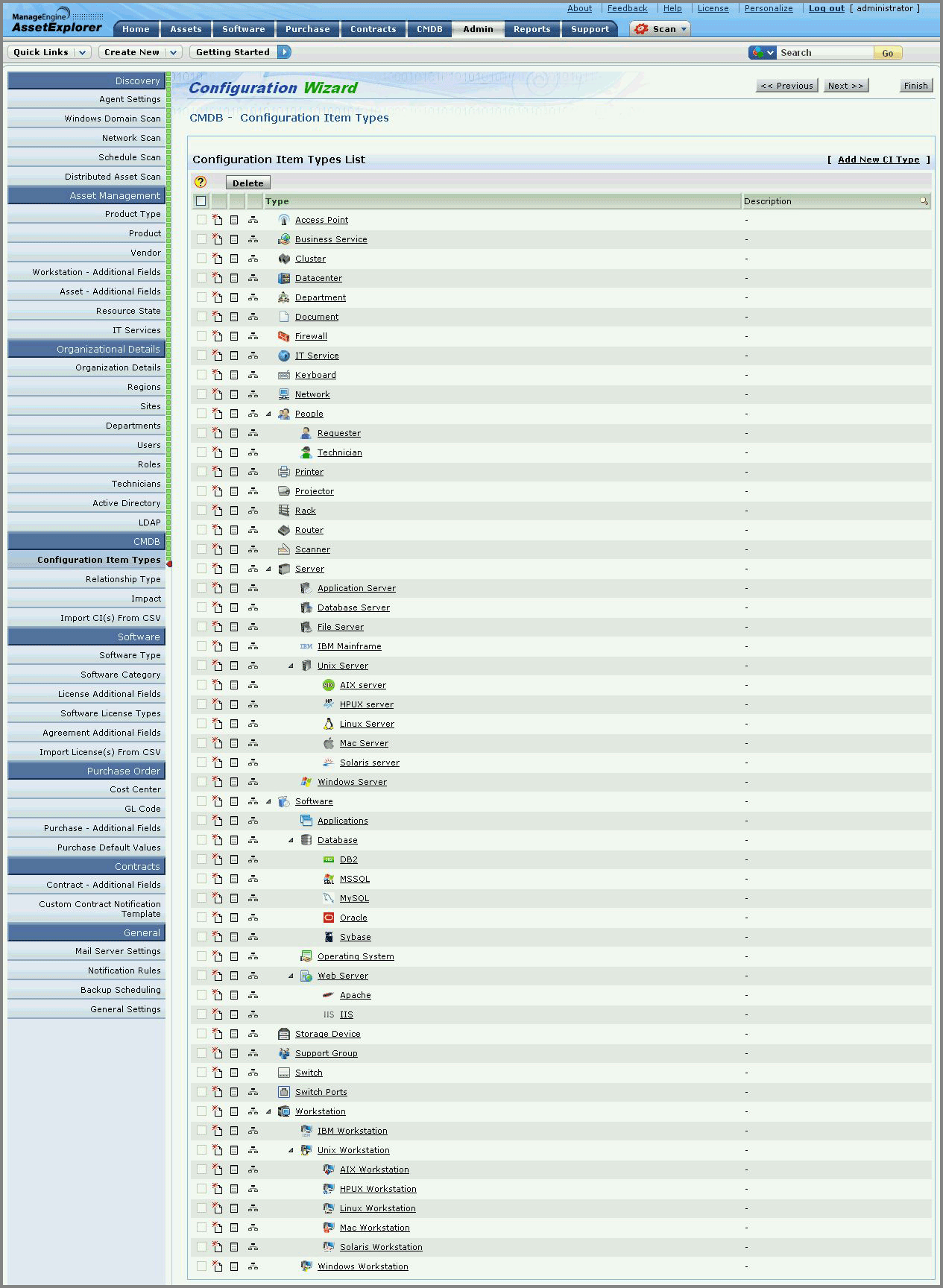Click the Windows Server flag icon

306,782
